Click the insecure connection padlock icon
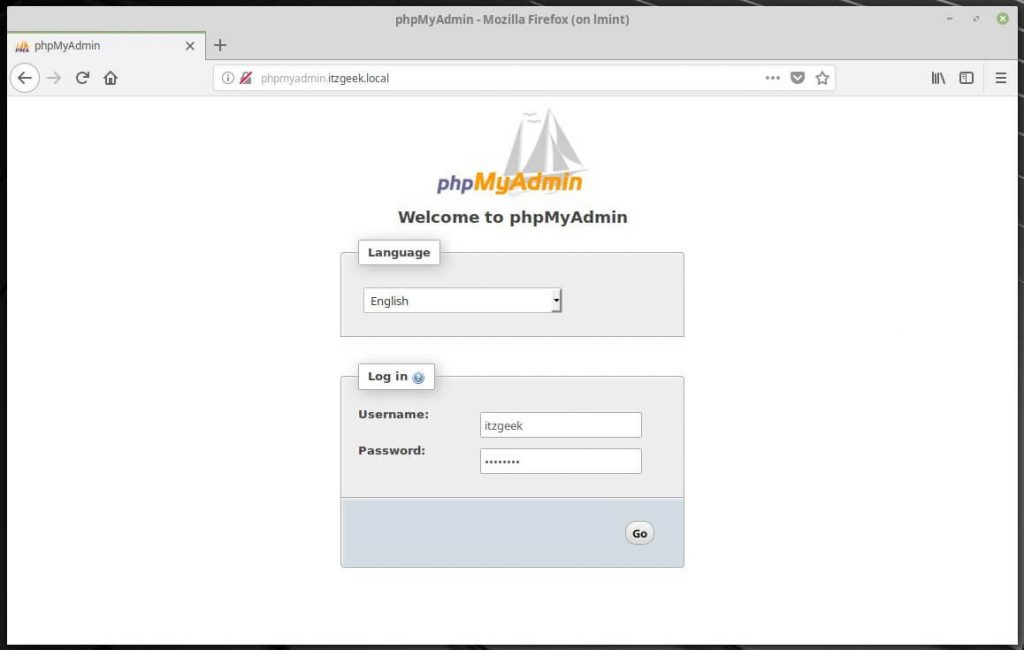Image resolution: width=1024 pixels, height=650 pixels. tap(246, 78)
